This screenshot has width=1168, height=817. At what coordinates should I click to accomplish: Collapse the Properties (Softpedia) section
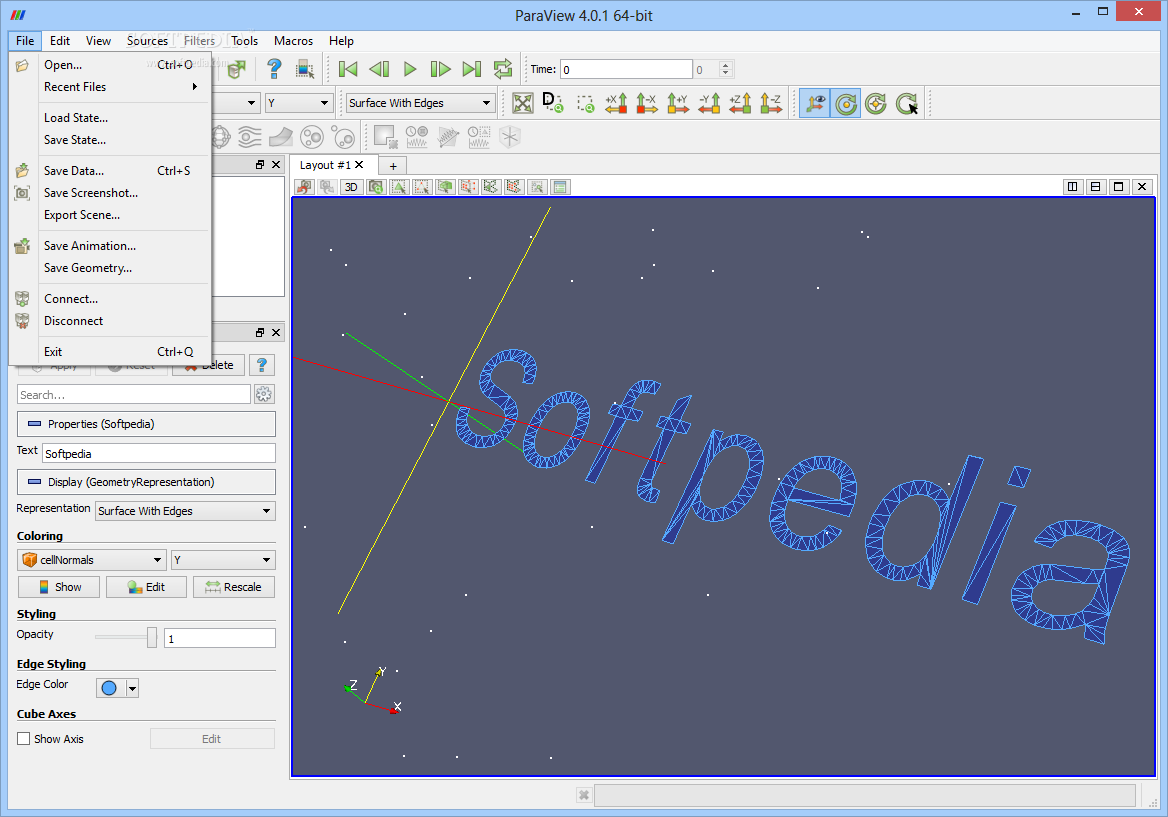[x=146, y=424]
